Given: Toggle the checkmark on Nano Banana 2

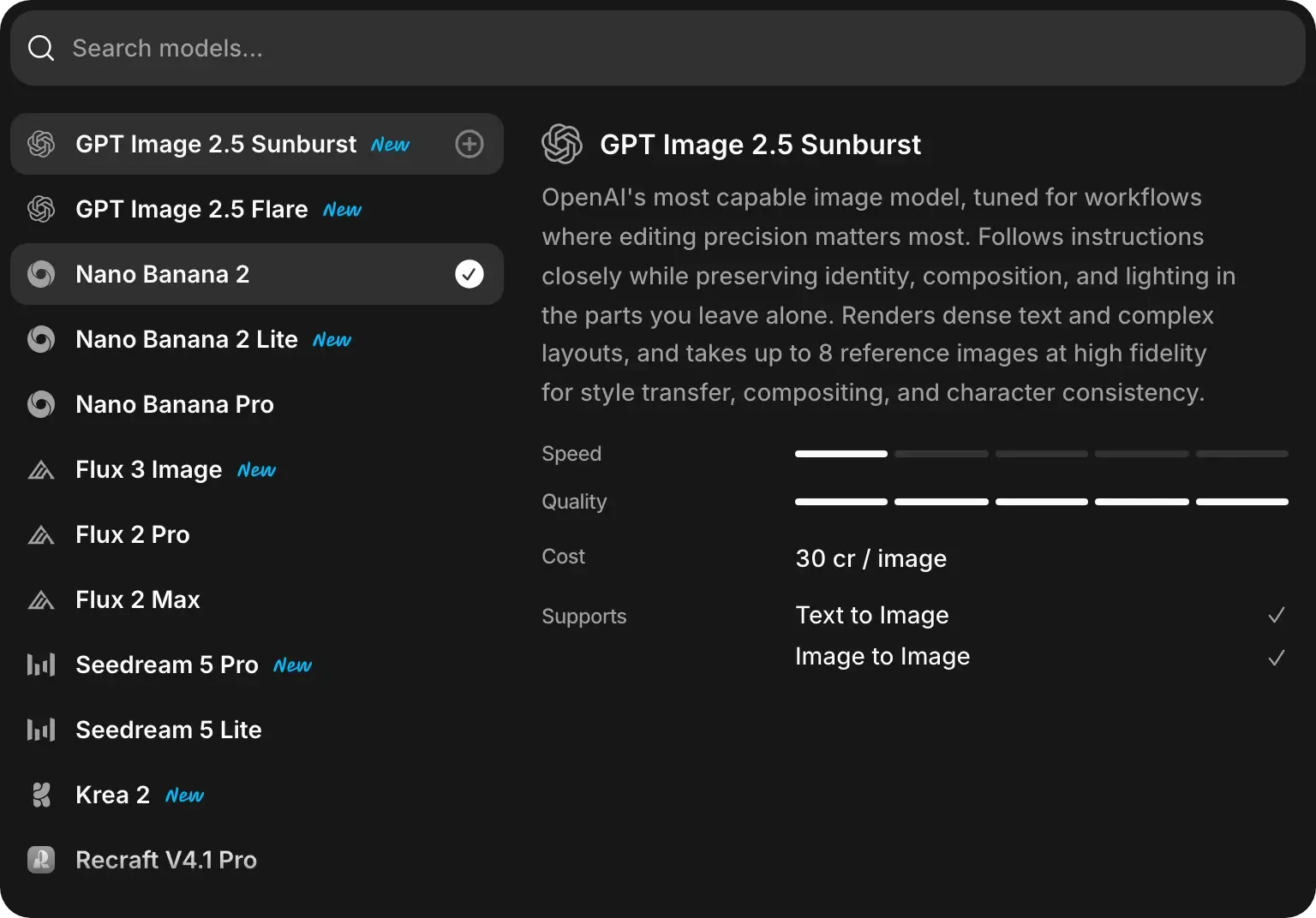Looking at the screenshot, I should pos(470,274).
